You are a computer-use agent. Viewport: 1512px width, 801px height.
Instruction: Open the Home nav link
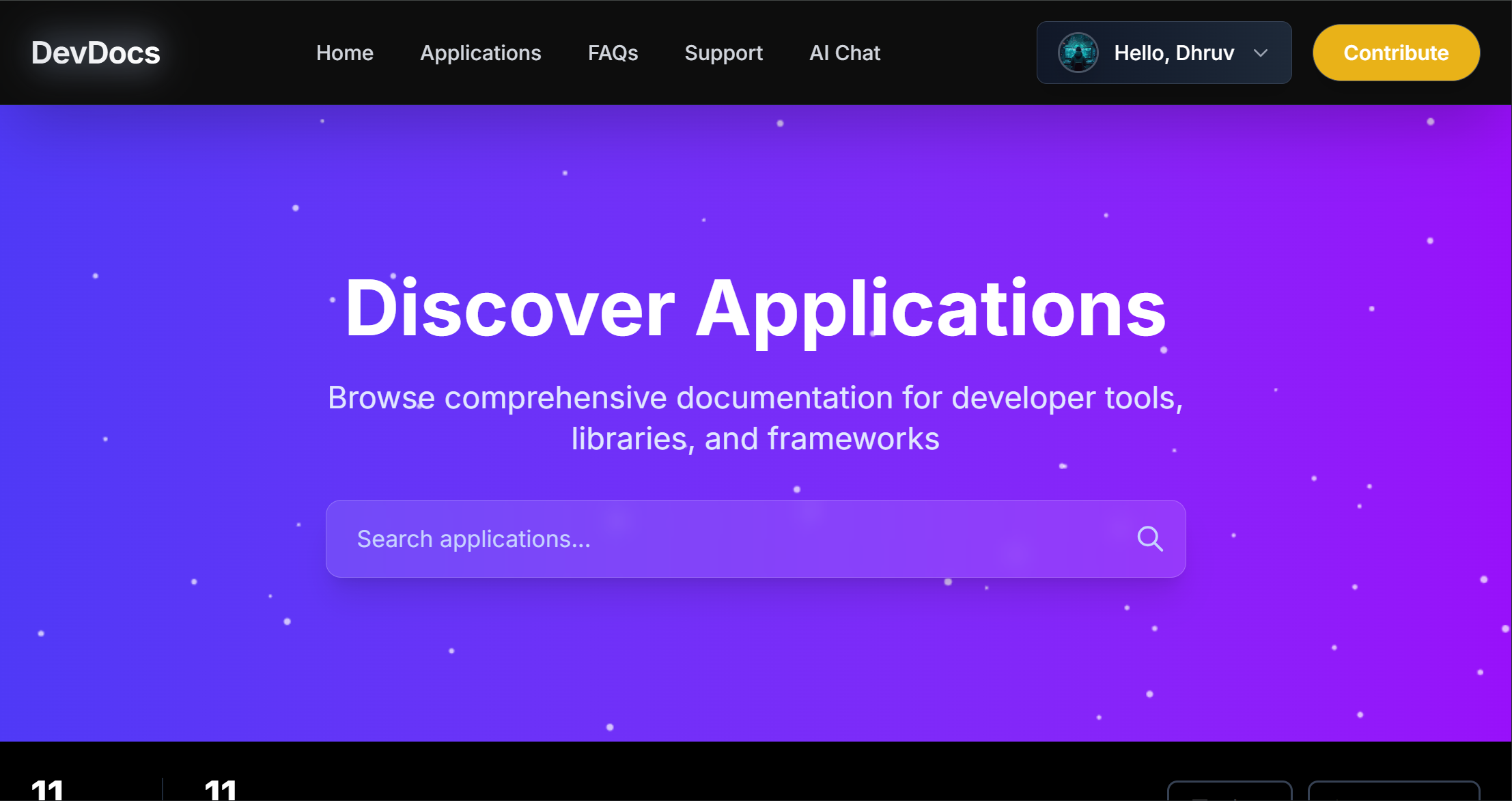click(345, 53)
